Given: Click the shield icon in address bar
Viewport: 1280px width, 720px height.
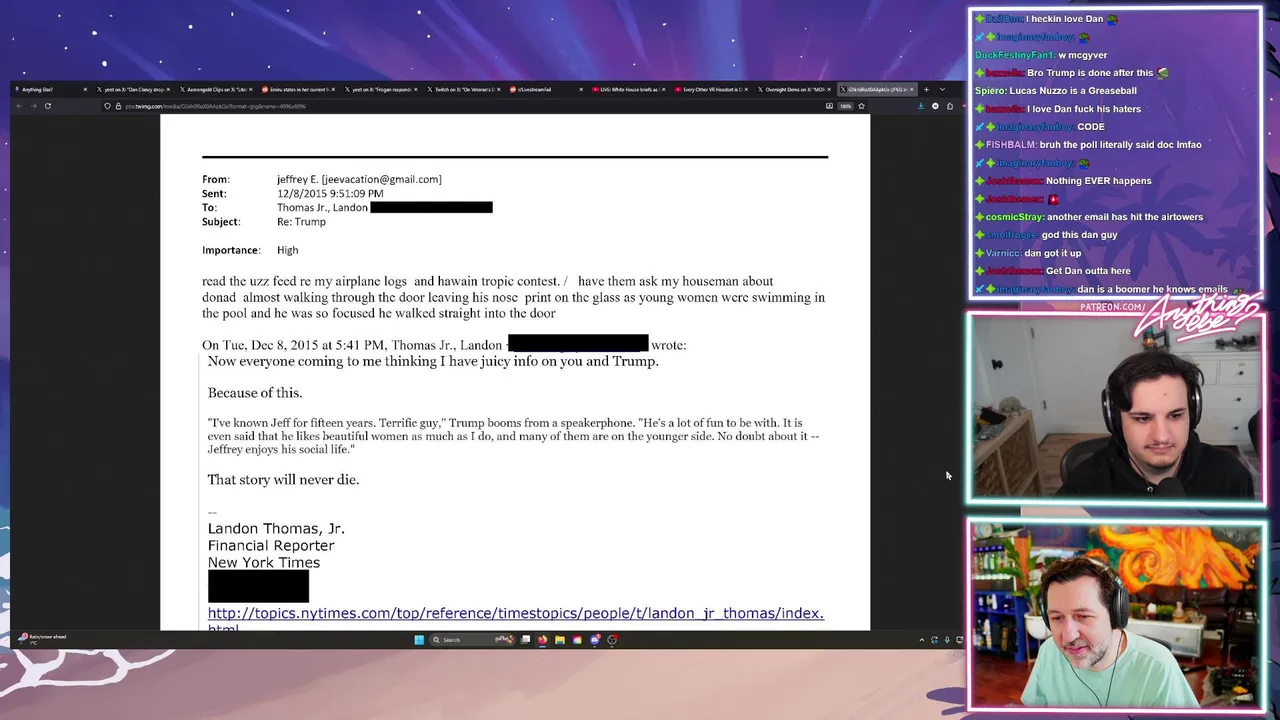Looking at the screenshot, I should (x=107, y=106).
